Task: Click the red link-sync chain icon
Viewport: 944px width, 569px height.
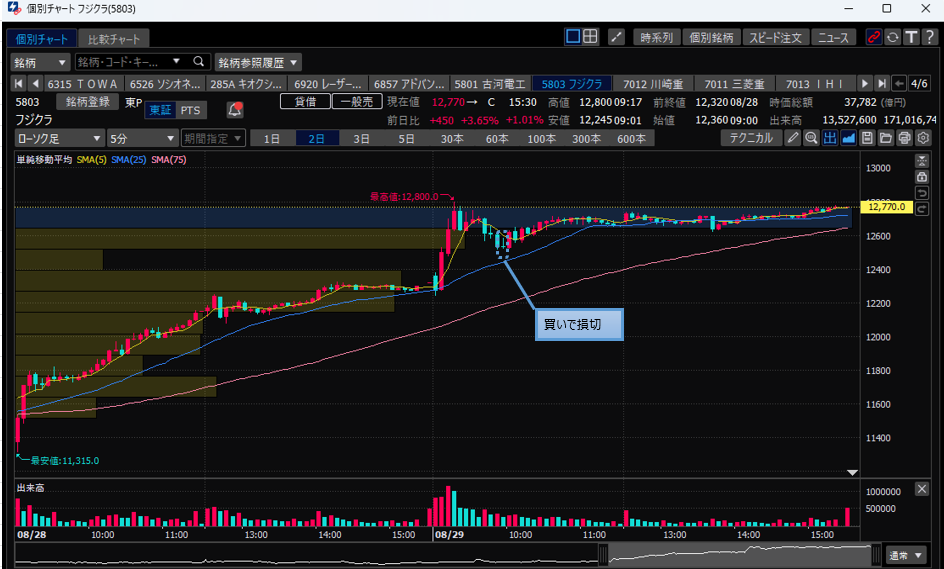Action: [x=874, y=37]
